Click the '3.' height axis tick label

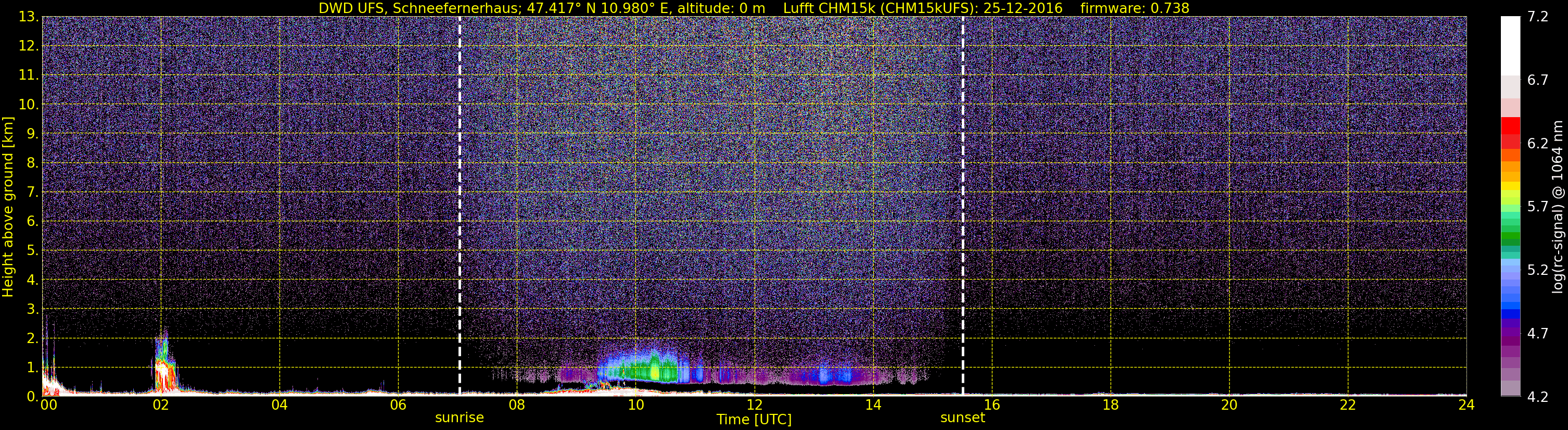[33, 309]
